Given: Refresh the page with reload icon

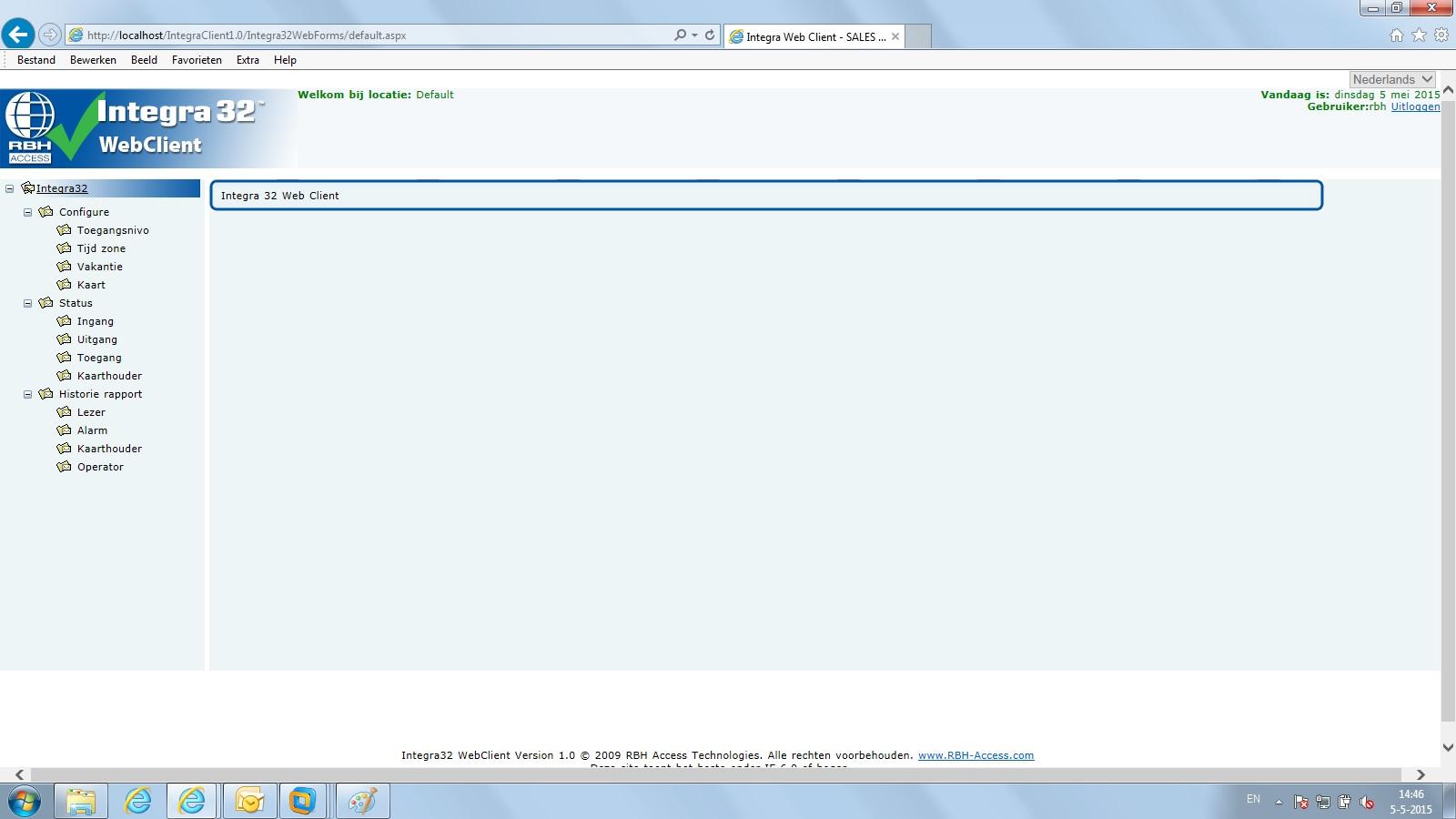Looking at the screenshot, I should coord(710,35).
